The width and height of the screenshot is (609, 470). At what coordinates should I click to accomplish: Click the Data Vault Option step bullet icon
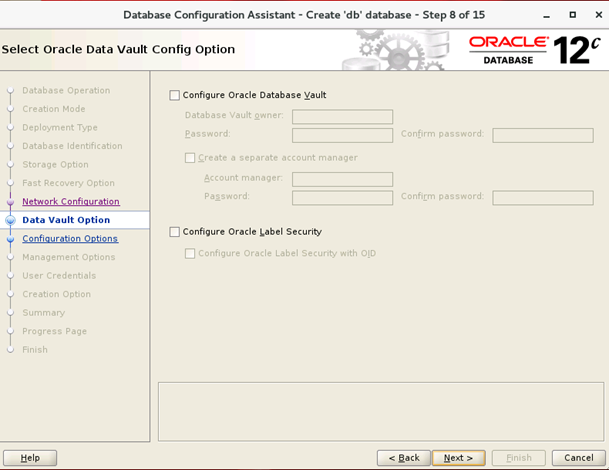pos(10,220)
